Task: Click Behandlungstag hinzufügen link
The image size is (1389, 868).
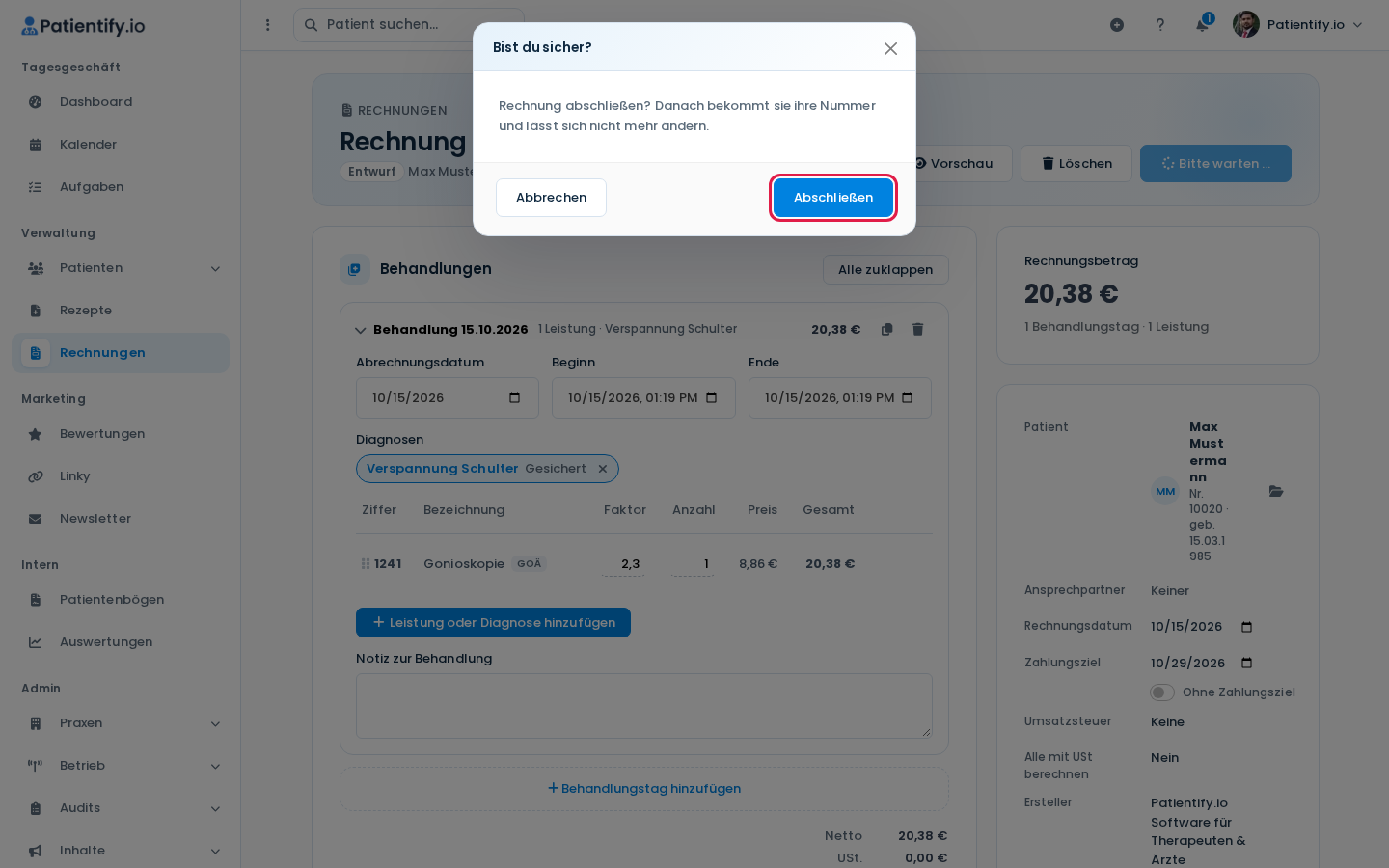Action: tap(644, 789)
